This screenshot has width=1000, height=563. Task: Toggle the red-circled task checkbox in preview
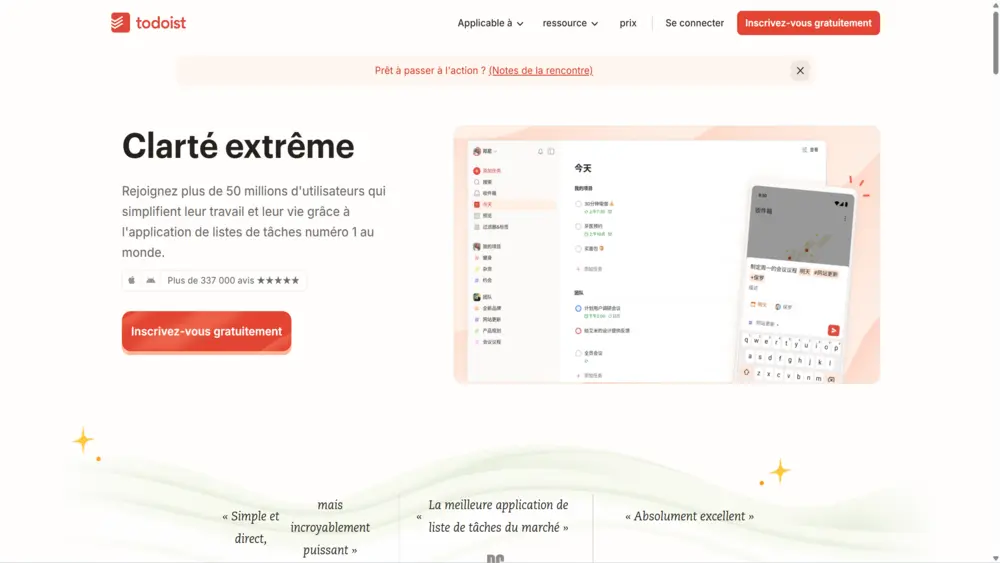pos(578,331)
